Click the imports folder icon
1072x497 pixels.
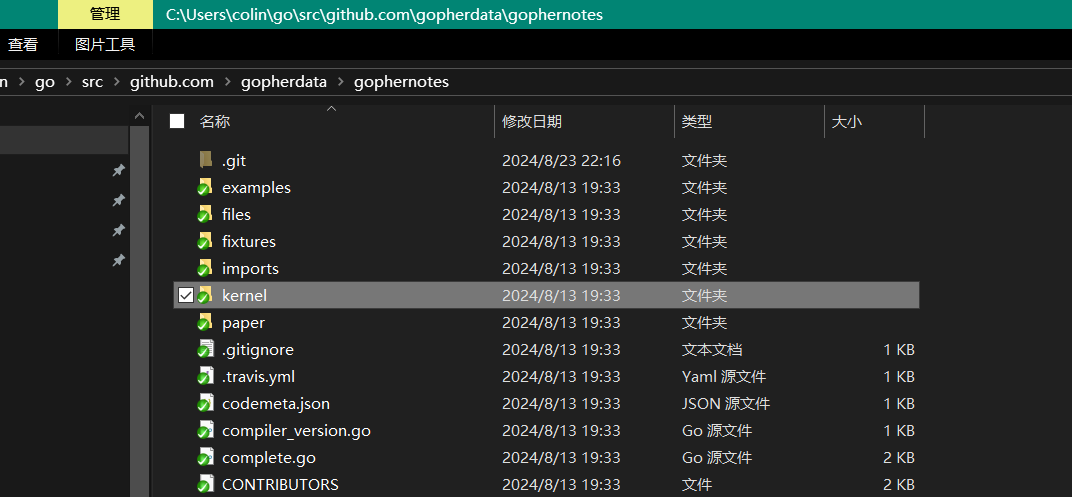click(205, 268)
